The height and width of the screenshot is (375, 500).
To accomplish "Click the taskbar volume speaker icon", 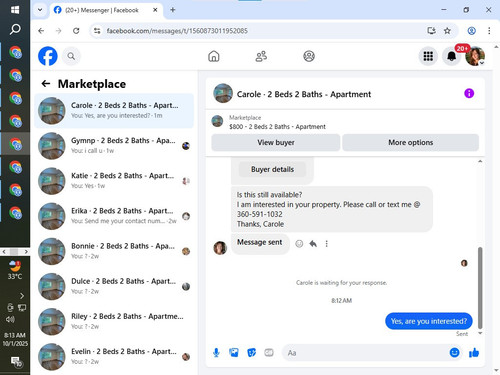I will (10, 319).
